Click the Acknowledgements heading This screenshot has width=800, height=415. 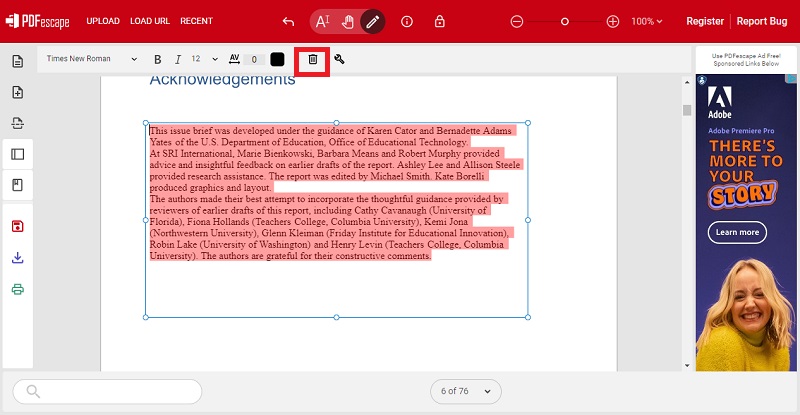222,80
